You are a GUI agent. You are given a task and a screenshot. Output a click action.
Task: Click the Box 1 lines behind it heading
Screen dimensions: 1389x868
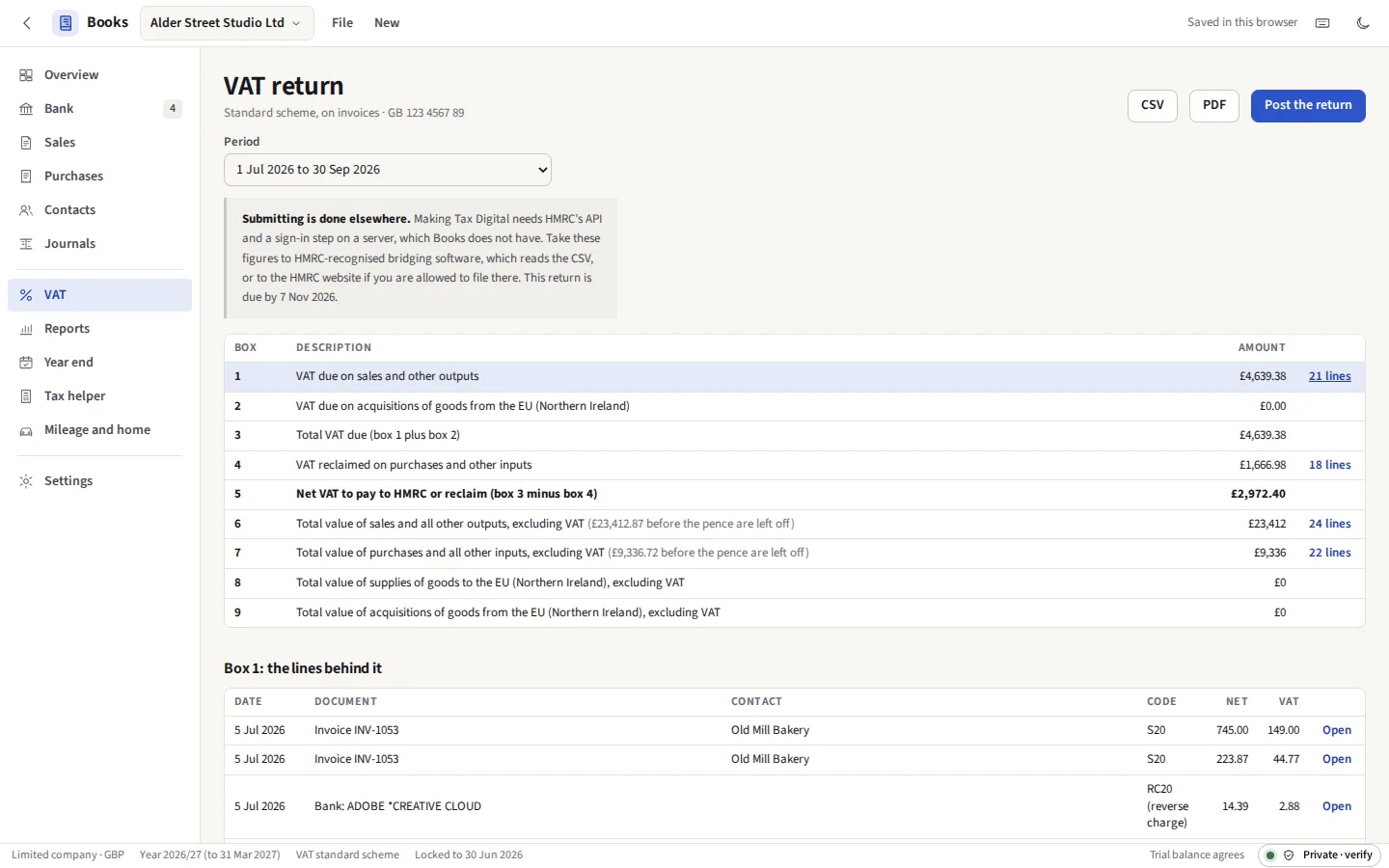point(303,668)
